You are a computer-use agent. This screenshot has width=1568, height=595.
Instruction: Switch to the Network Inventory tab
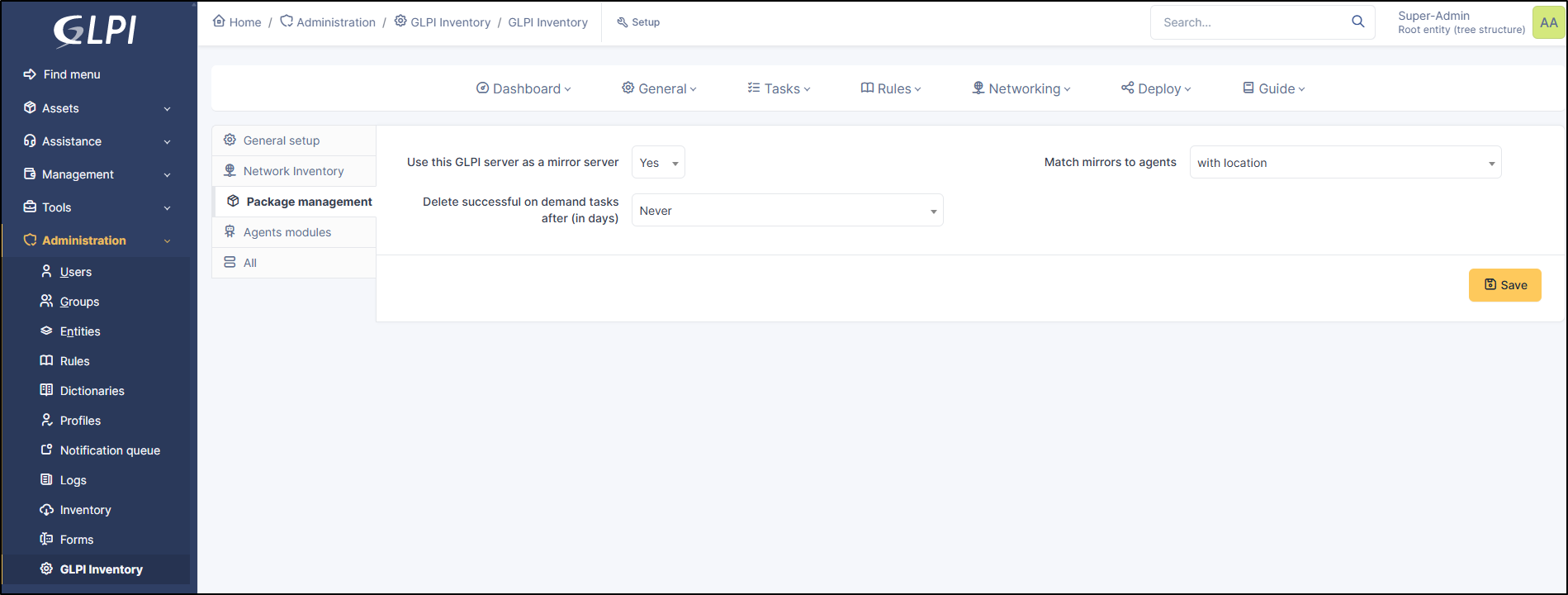pos(293,171)
